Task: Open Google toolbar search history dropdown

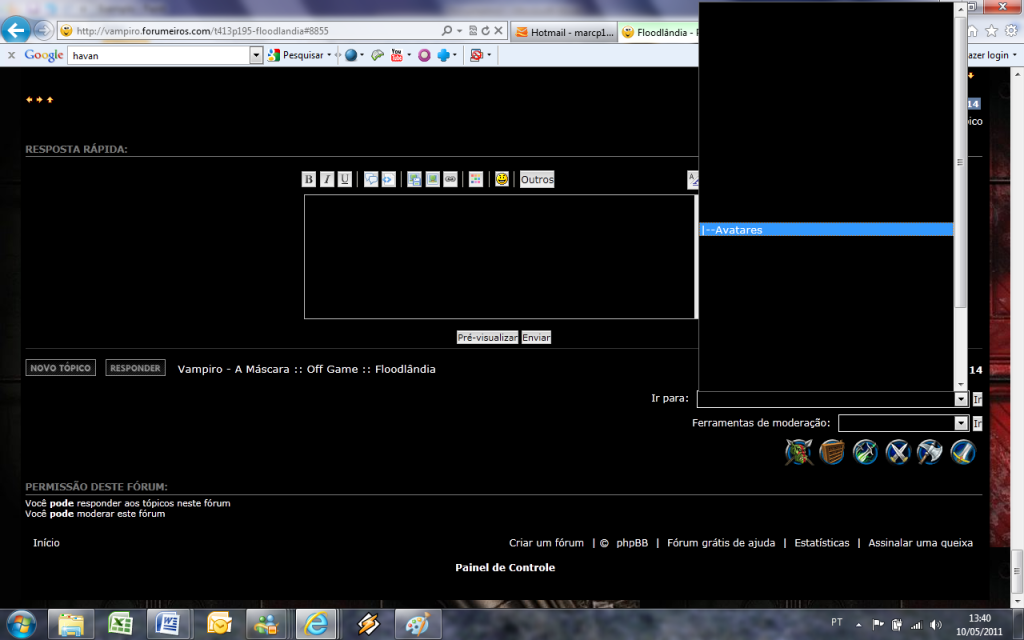Action: tap(256, 56)
